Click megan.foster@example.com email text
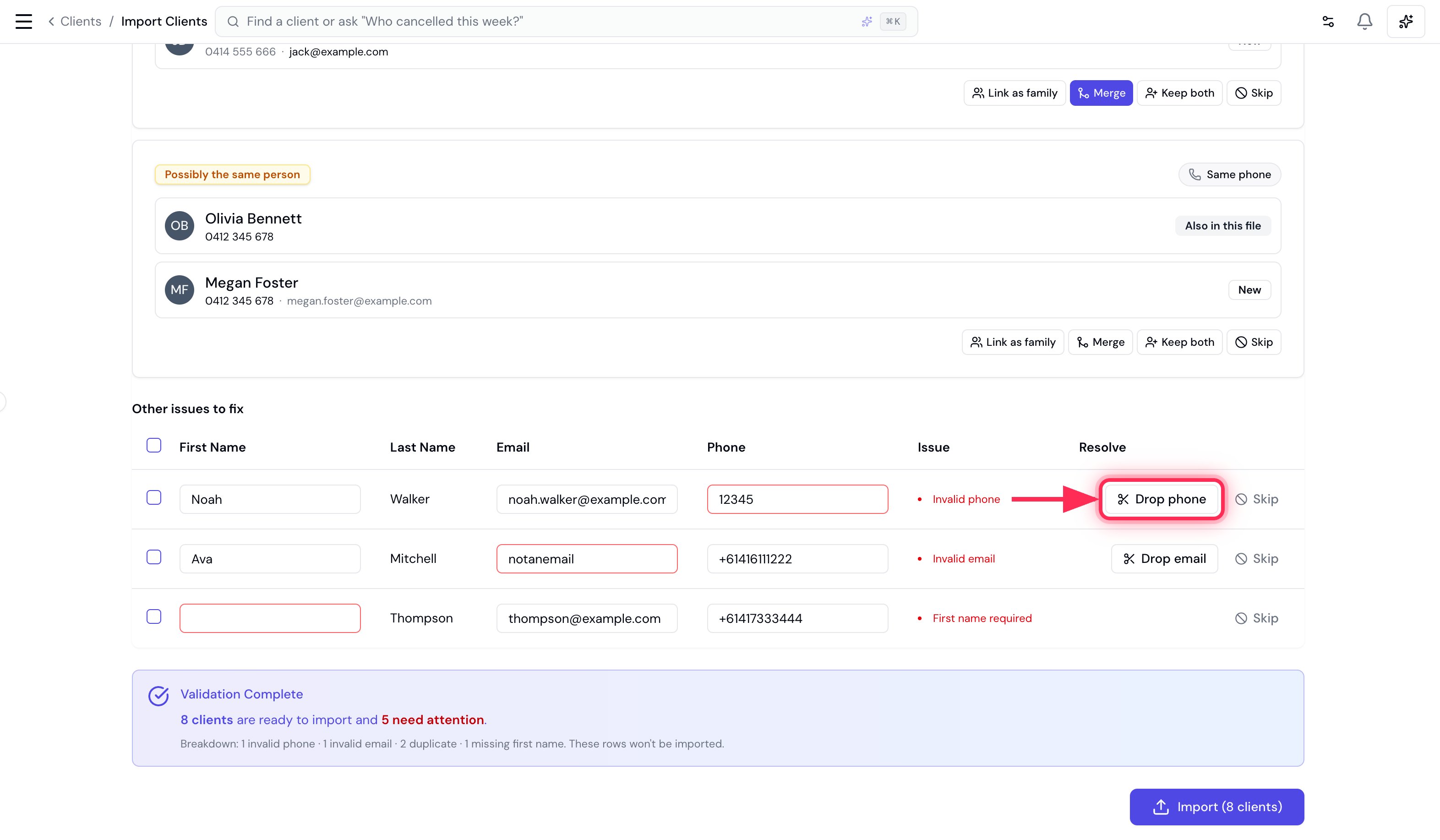Image resolution: width=1440 pixels, height=840 pixels. coord(359,301)
